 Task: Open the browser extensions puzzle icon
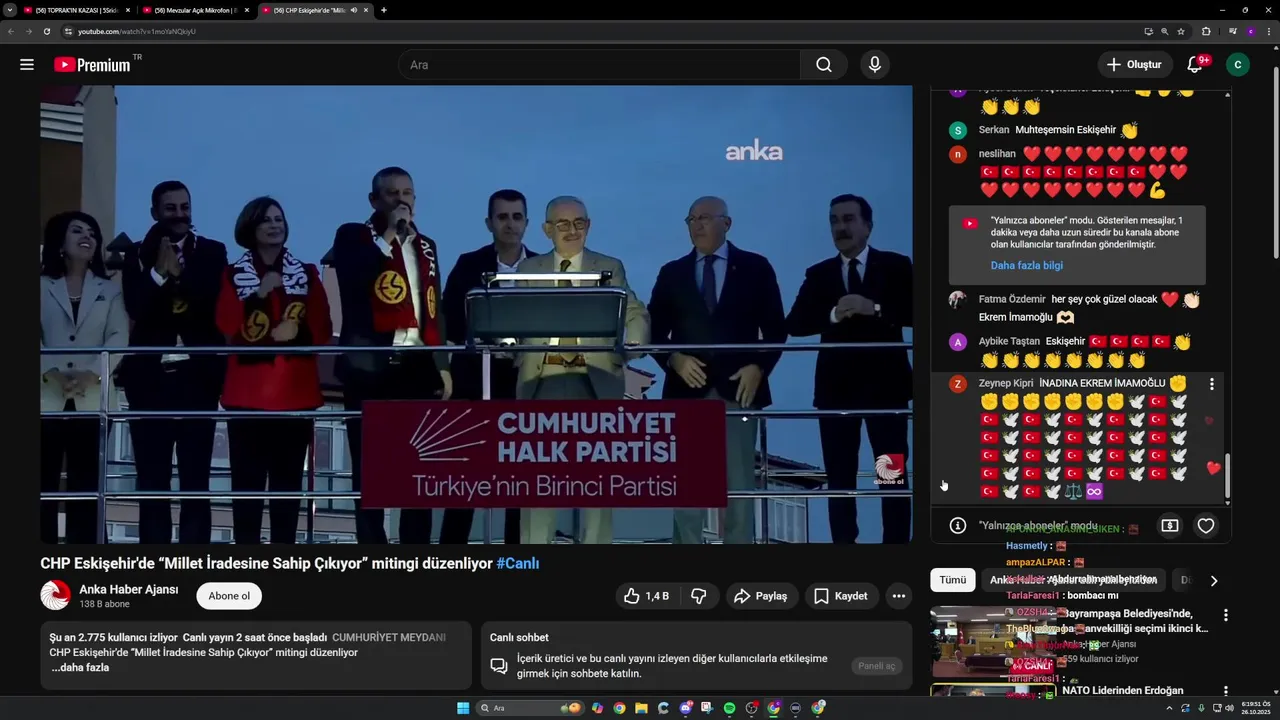coord(1206,31)
